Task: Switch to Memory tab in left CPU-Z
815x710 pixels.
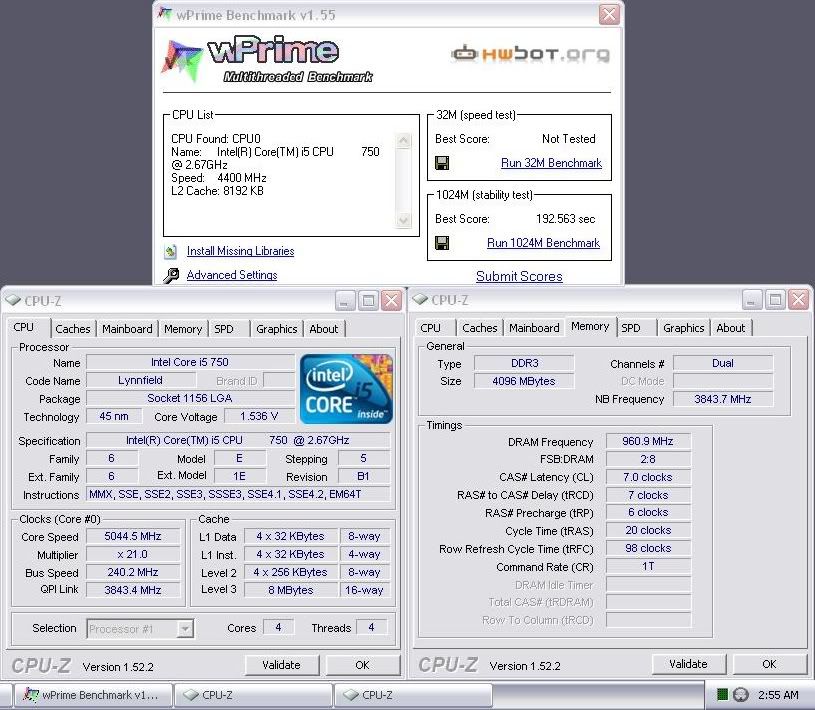Action: [x=183, y=329]
